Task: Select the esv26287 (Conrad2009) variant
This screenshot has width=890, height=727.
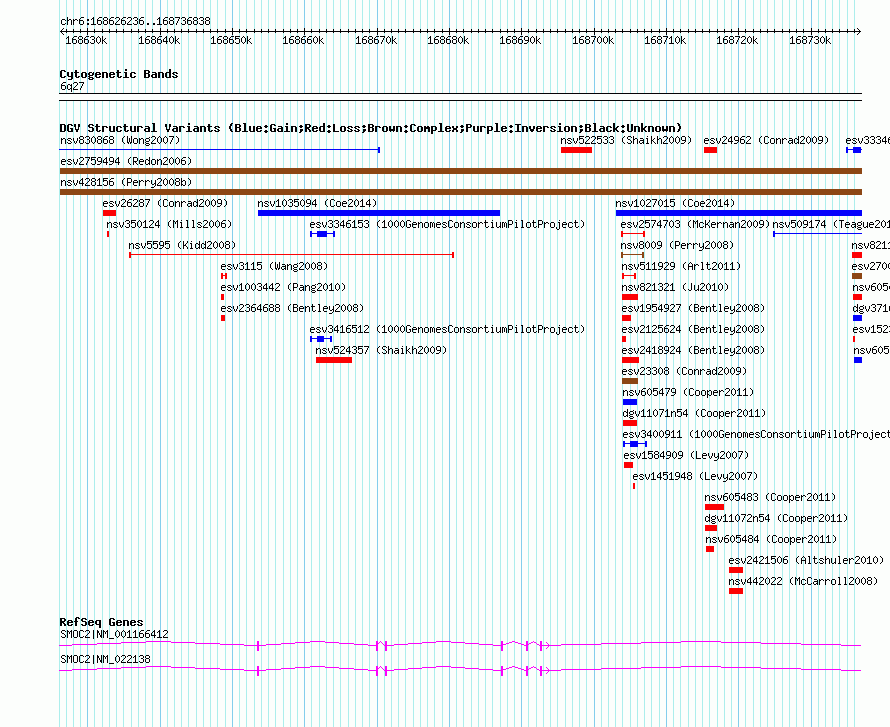Action: tap(165, 203)
